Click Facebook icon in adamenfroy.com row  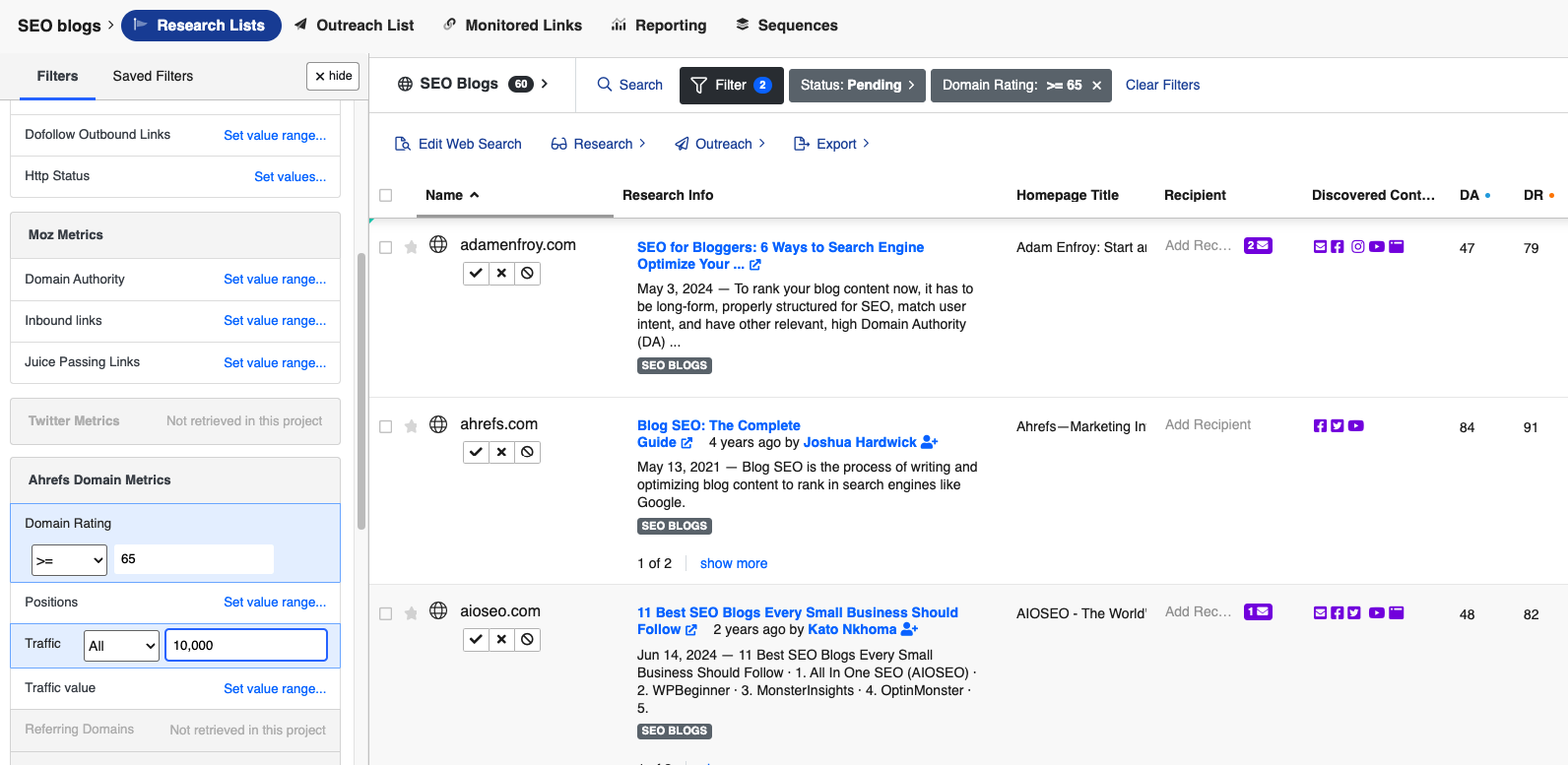tap(1337, 246)
